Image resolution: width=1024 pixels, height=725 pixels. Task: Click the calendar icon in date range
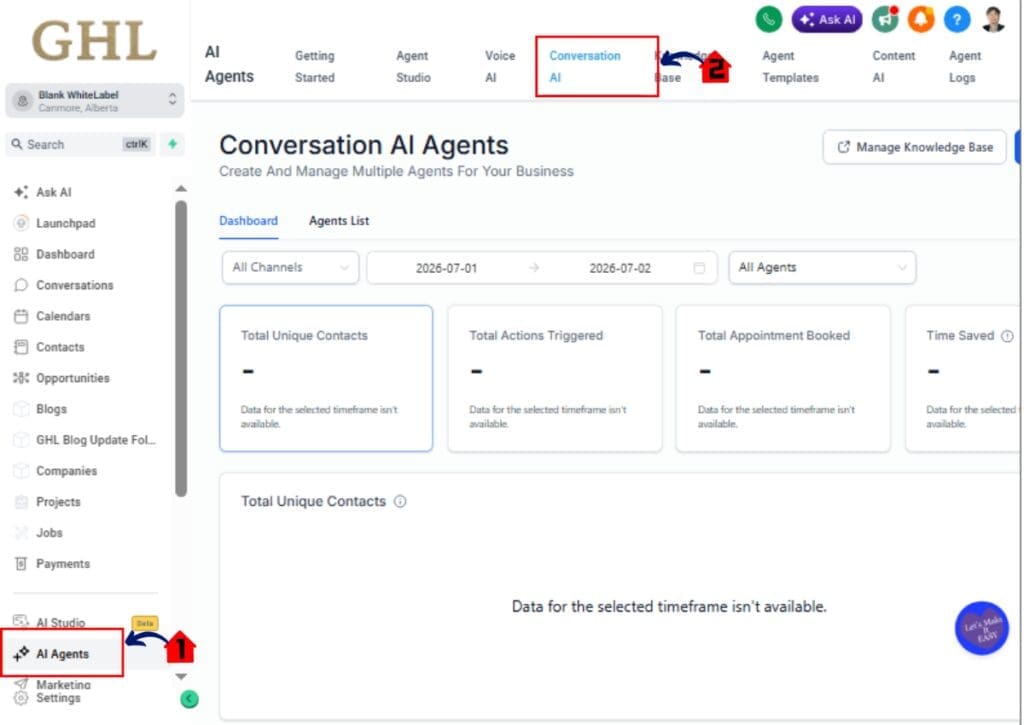[x=699, y=268]
